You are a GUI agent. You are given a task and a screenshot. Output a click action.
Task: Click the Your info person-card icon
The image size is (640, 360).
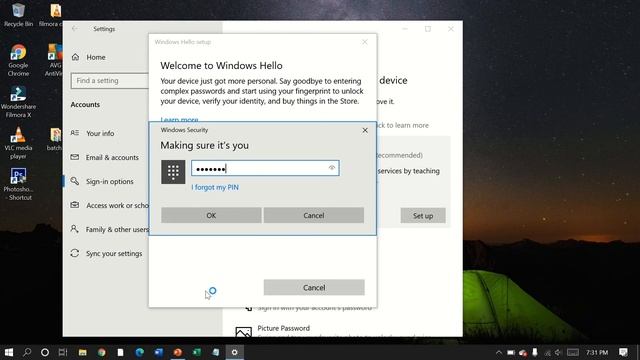pyautogui.click(x=75, y=133)
